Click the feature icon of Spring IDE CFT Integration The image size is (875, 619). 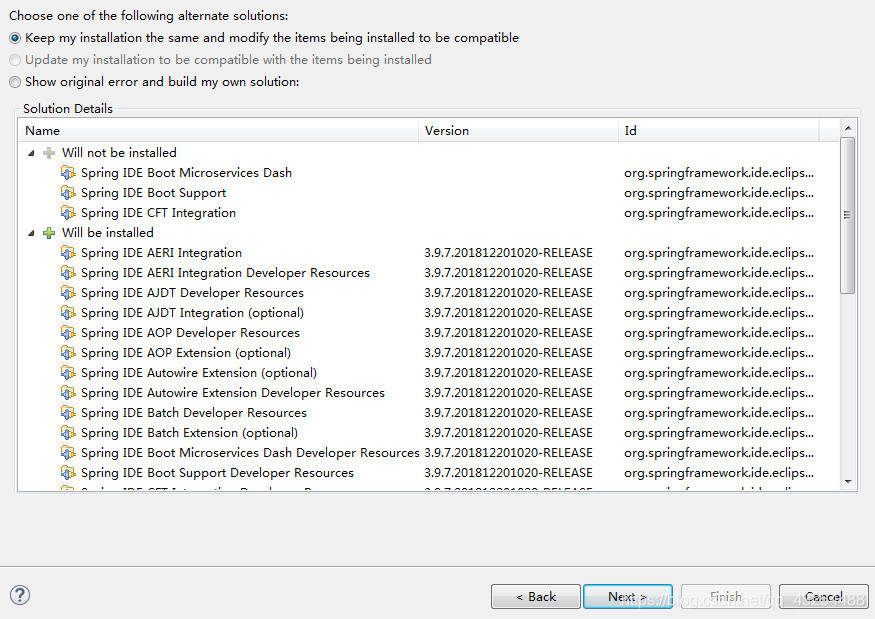click(x=68, y=213)
